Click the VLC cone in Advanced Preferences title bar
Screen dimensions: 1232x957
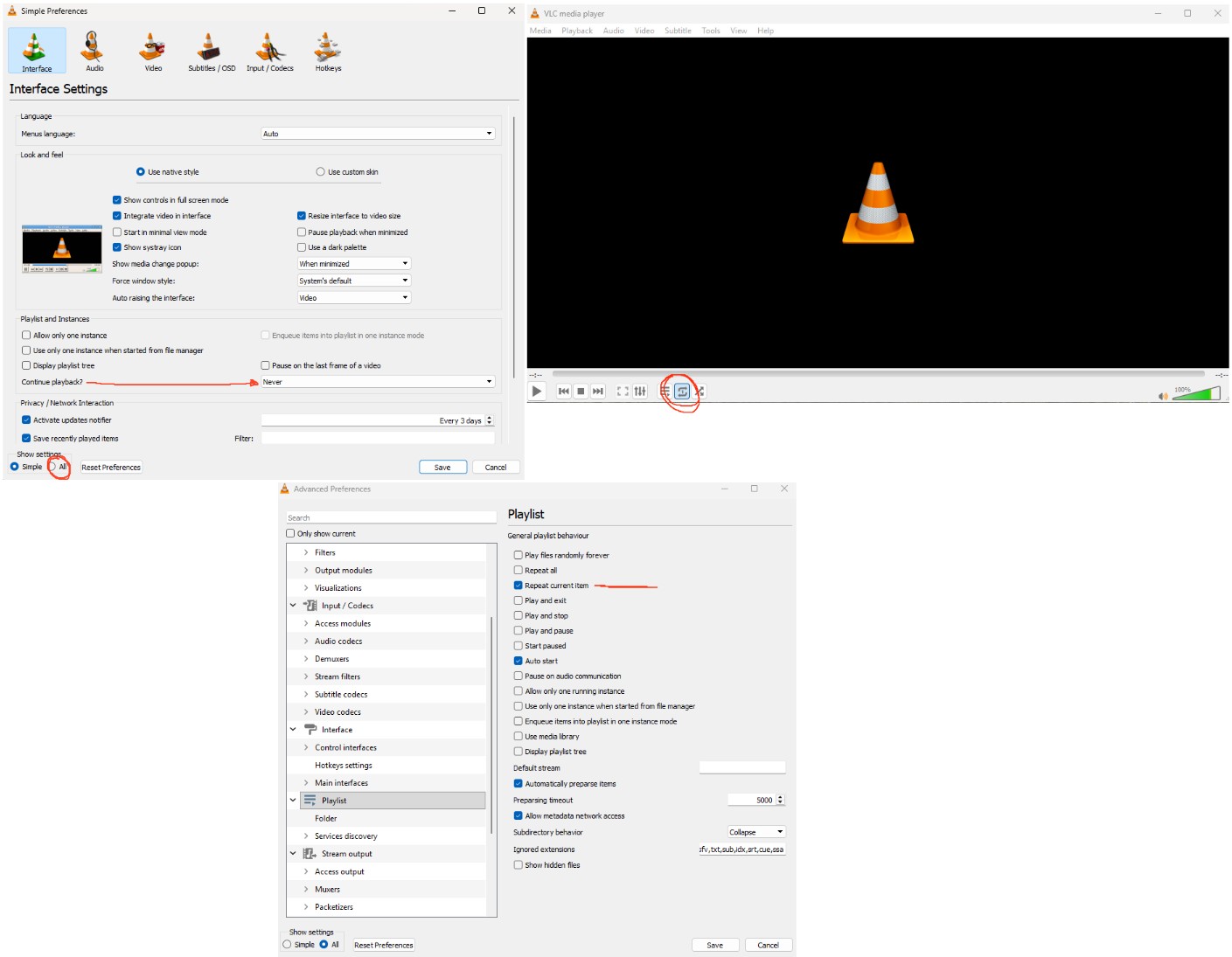click(x=285, y=489)
